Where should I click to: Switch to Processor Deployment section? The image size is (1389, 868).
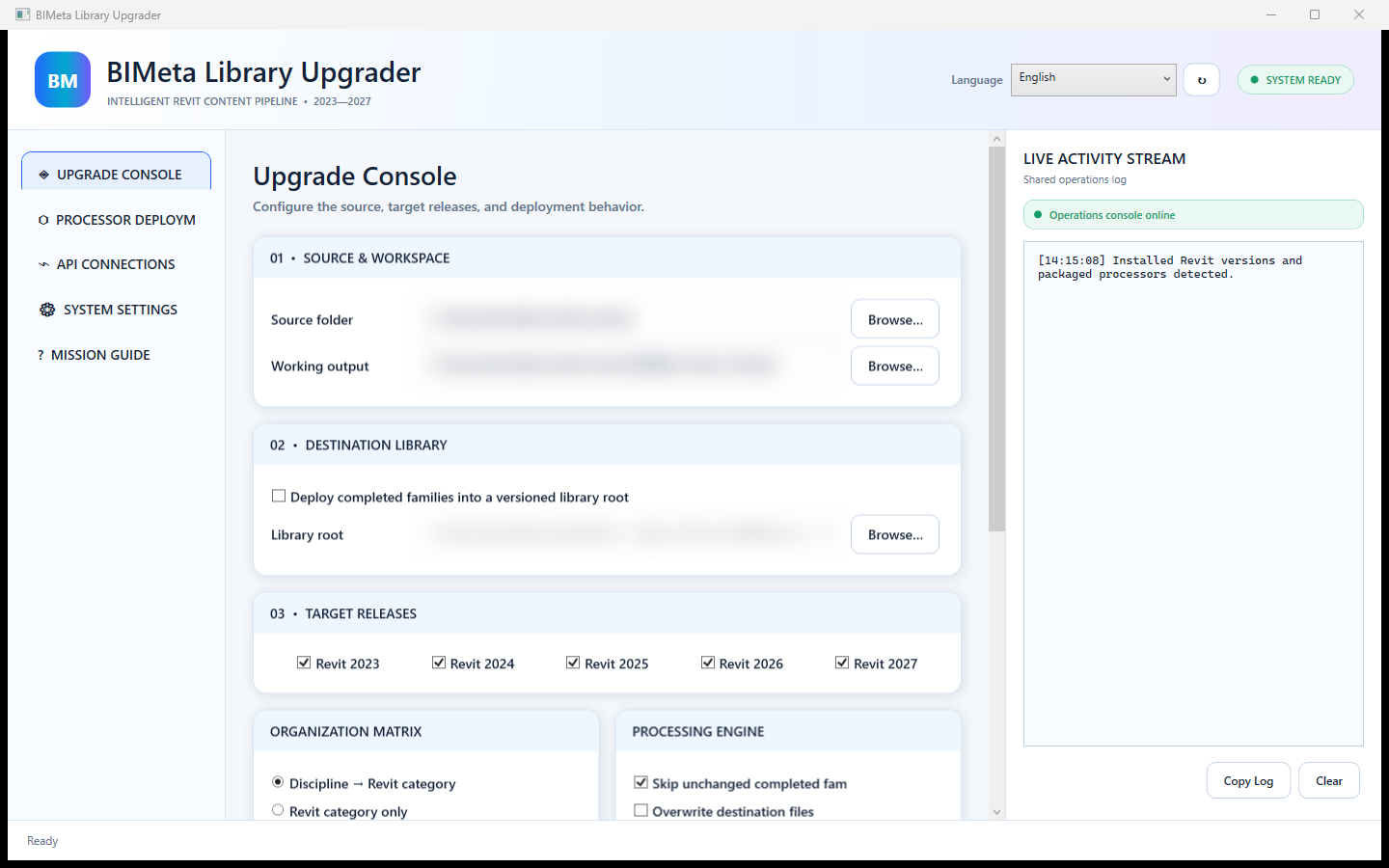click(x=116, y=220)
